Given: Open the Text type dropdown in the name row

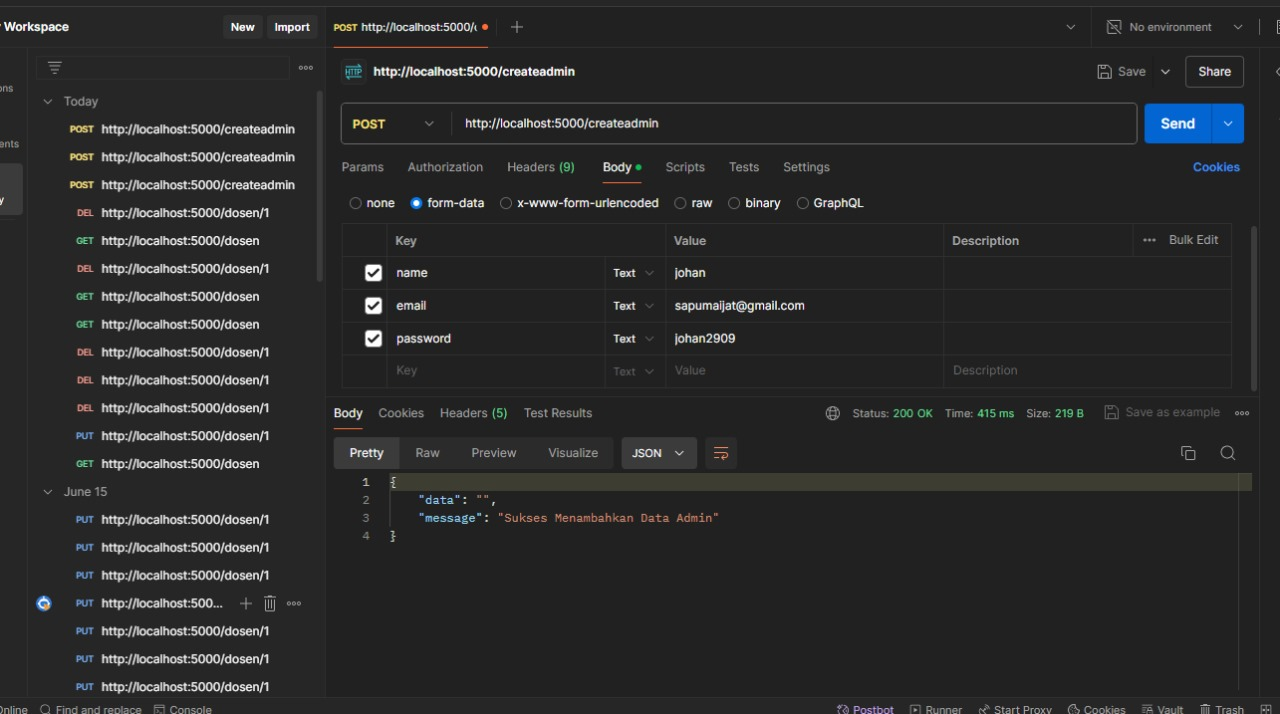Looking at the screenshot, I should tap(634, 273).
